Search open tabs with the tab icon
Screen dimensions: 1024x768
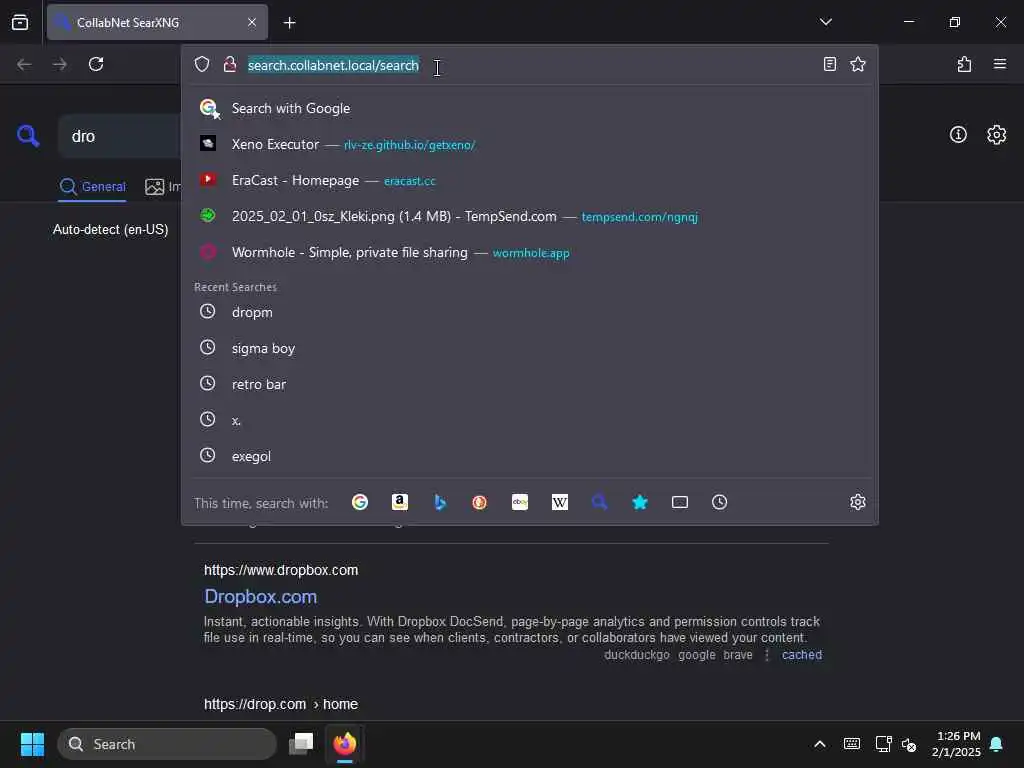click(680, 502)
